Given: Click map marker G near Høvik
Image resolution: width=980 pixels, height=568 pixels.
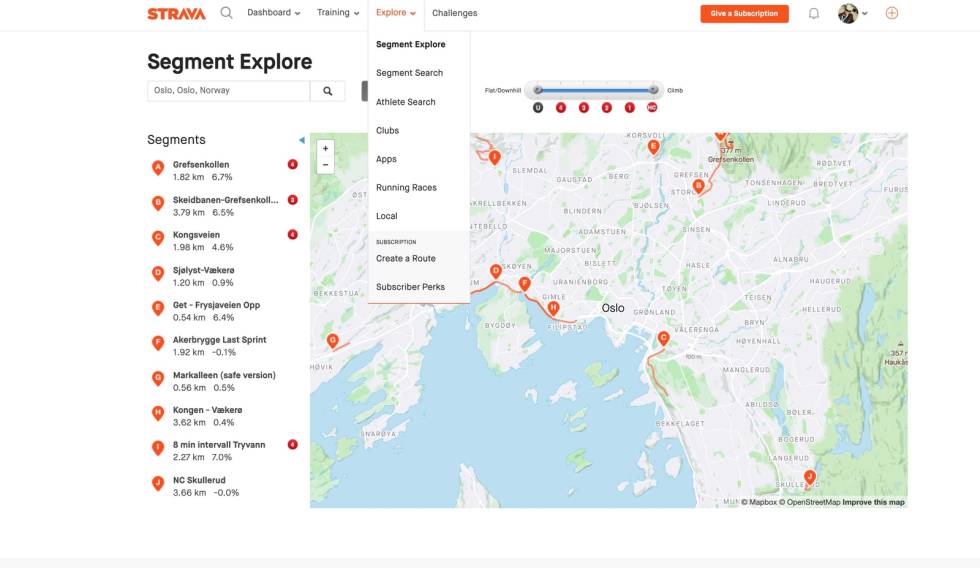Looking at the screenshot, I should [x=332, y=341].
